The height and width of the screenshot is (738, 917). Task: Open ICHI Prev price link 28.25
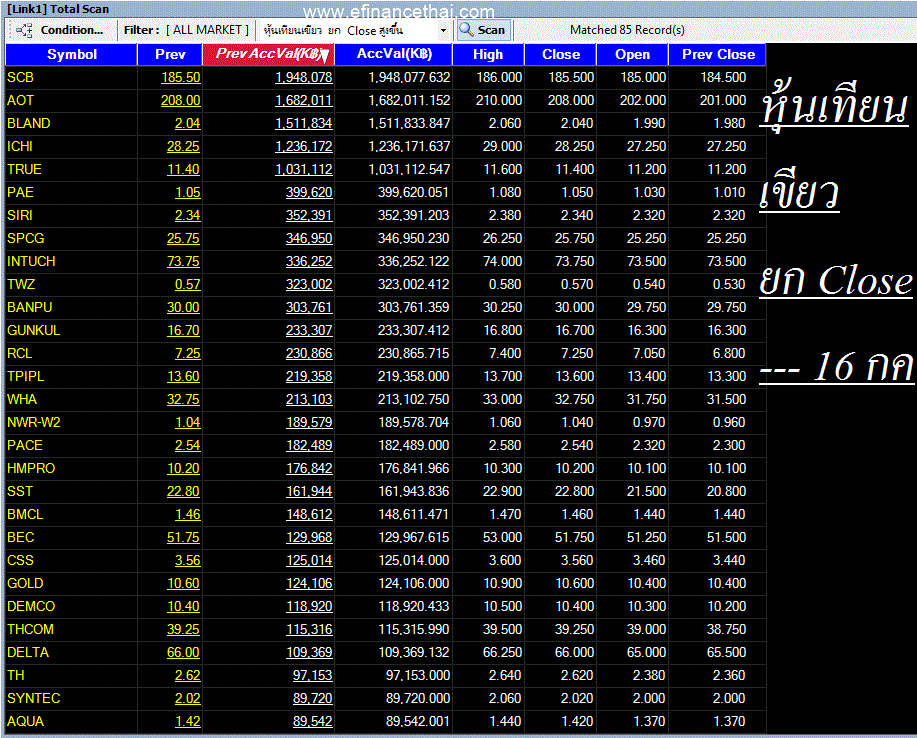point(183,146)
